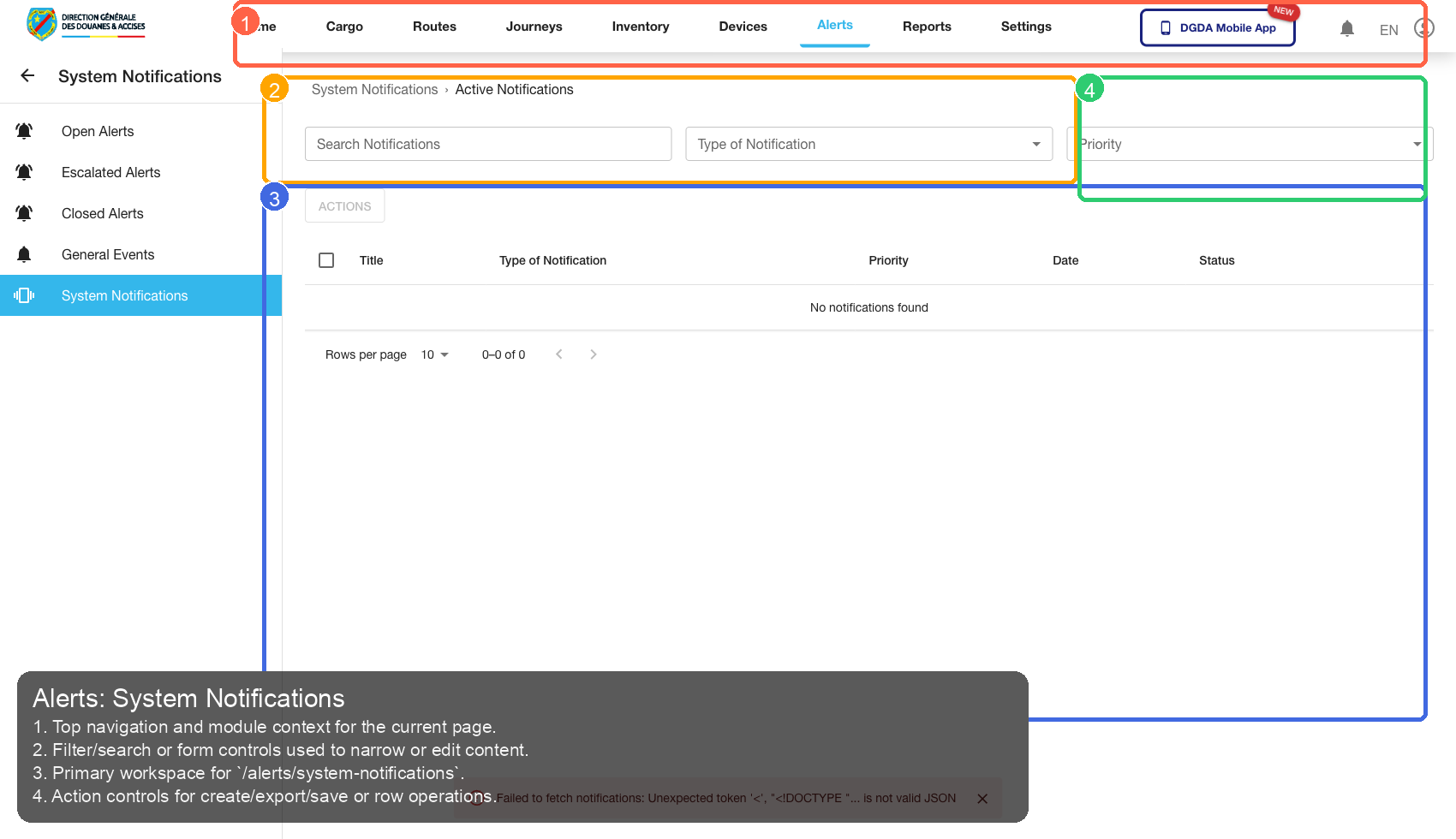Open Closed Alerts via its bell icon
1456x839 pixels.
(24, 213)
